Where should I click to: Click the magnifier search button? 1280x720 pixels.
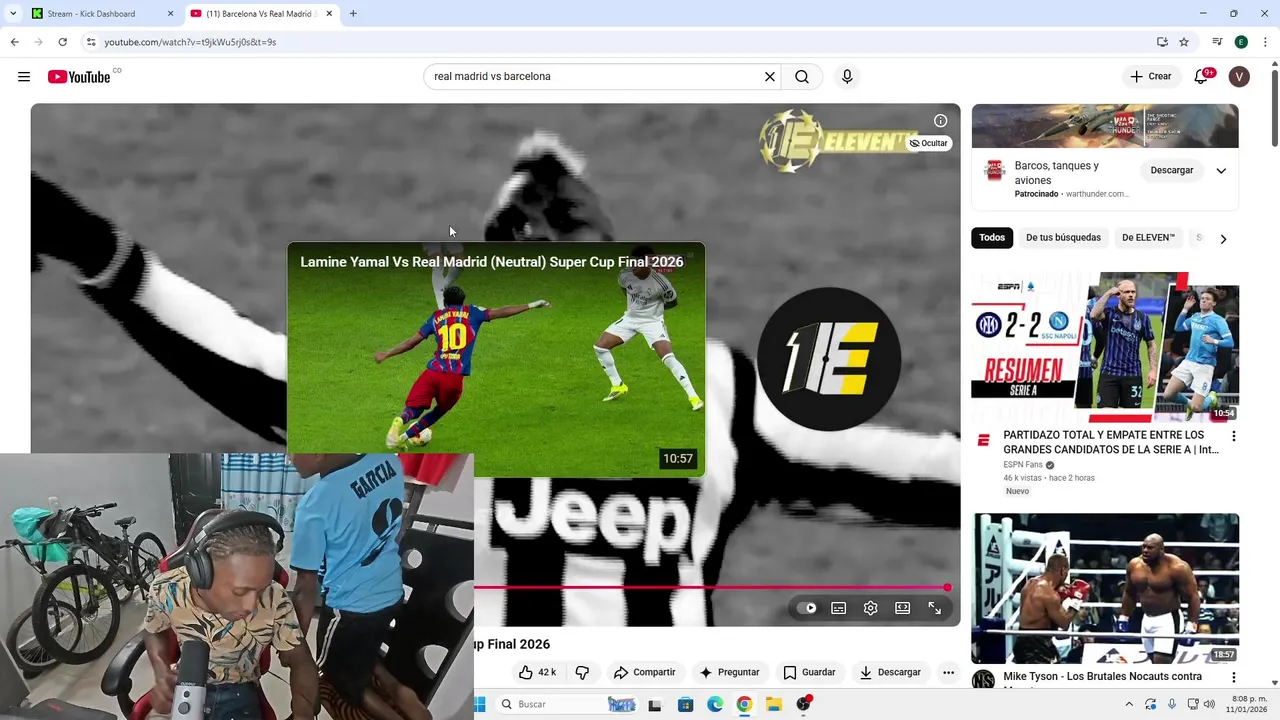click(802, 77)
